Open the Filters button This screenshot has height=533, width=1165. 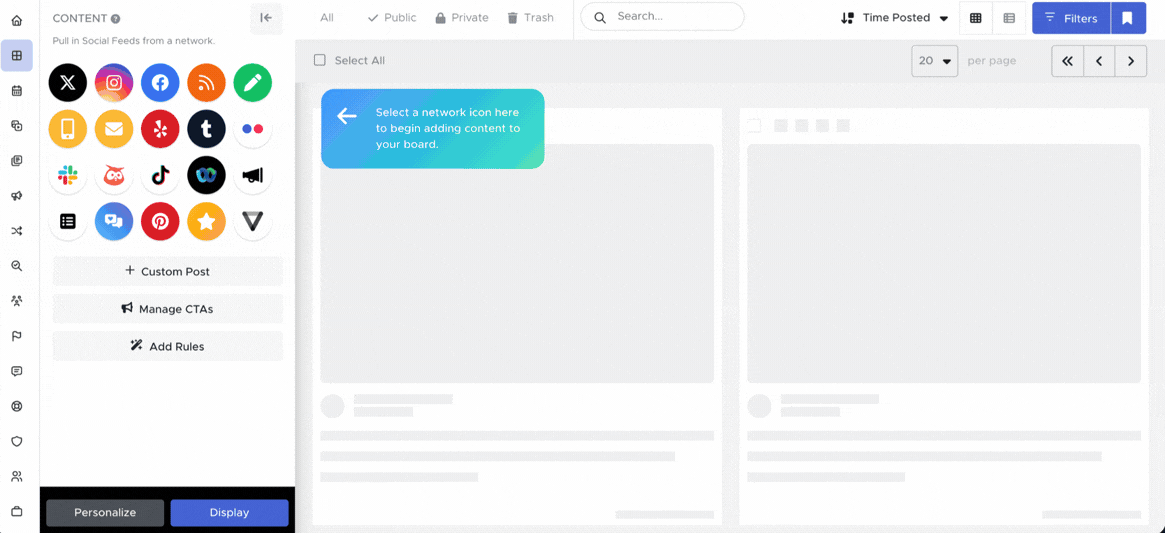click(1071, 18)
